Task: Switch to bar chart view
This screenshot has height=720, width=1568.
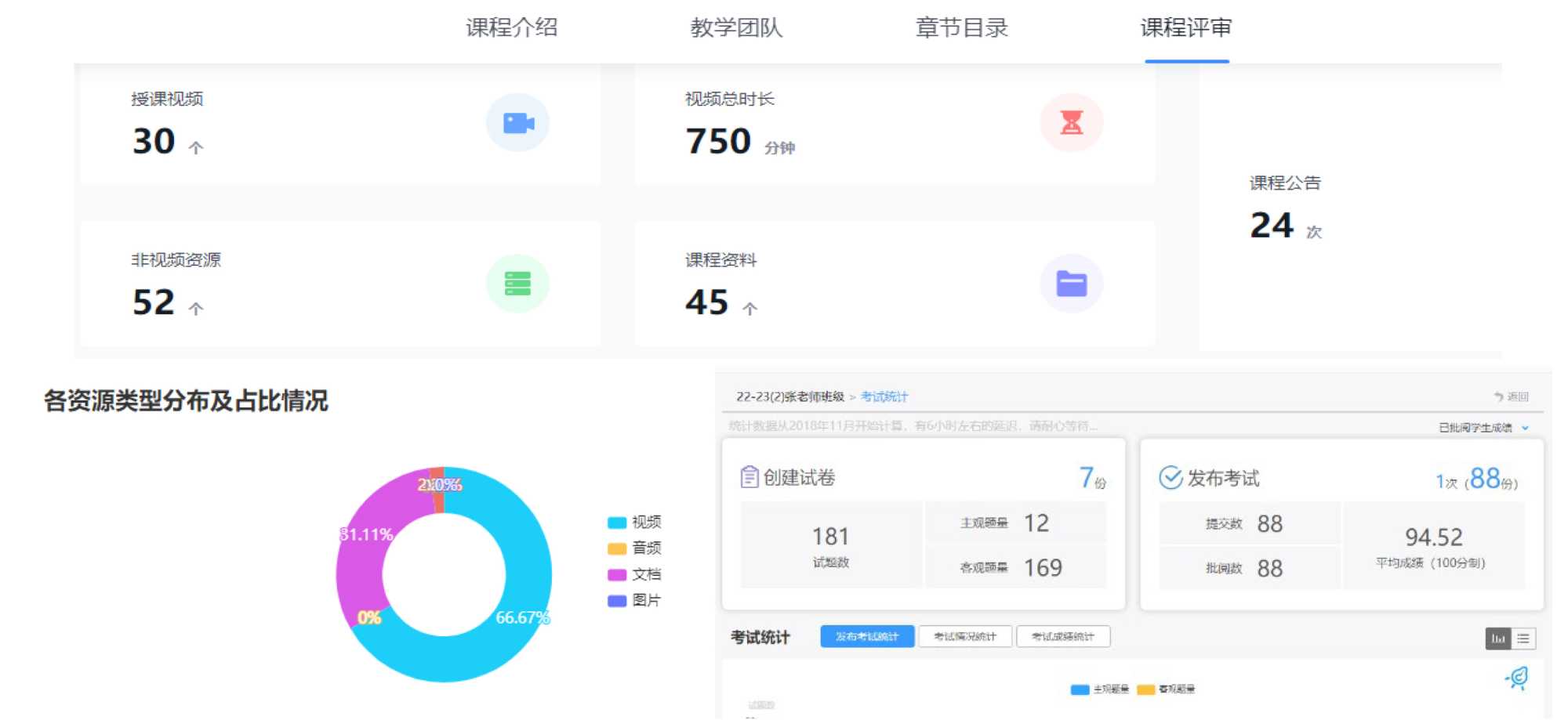Action: (x=1497, y=639)
